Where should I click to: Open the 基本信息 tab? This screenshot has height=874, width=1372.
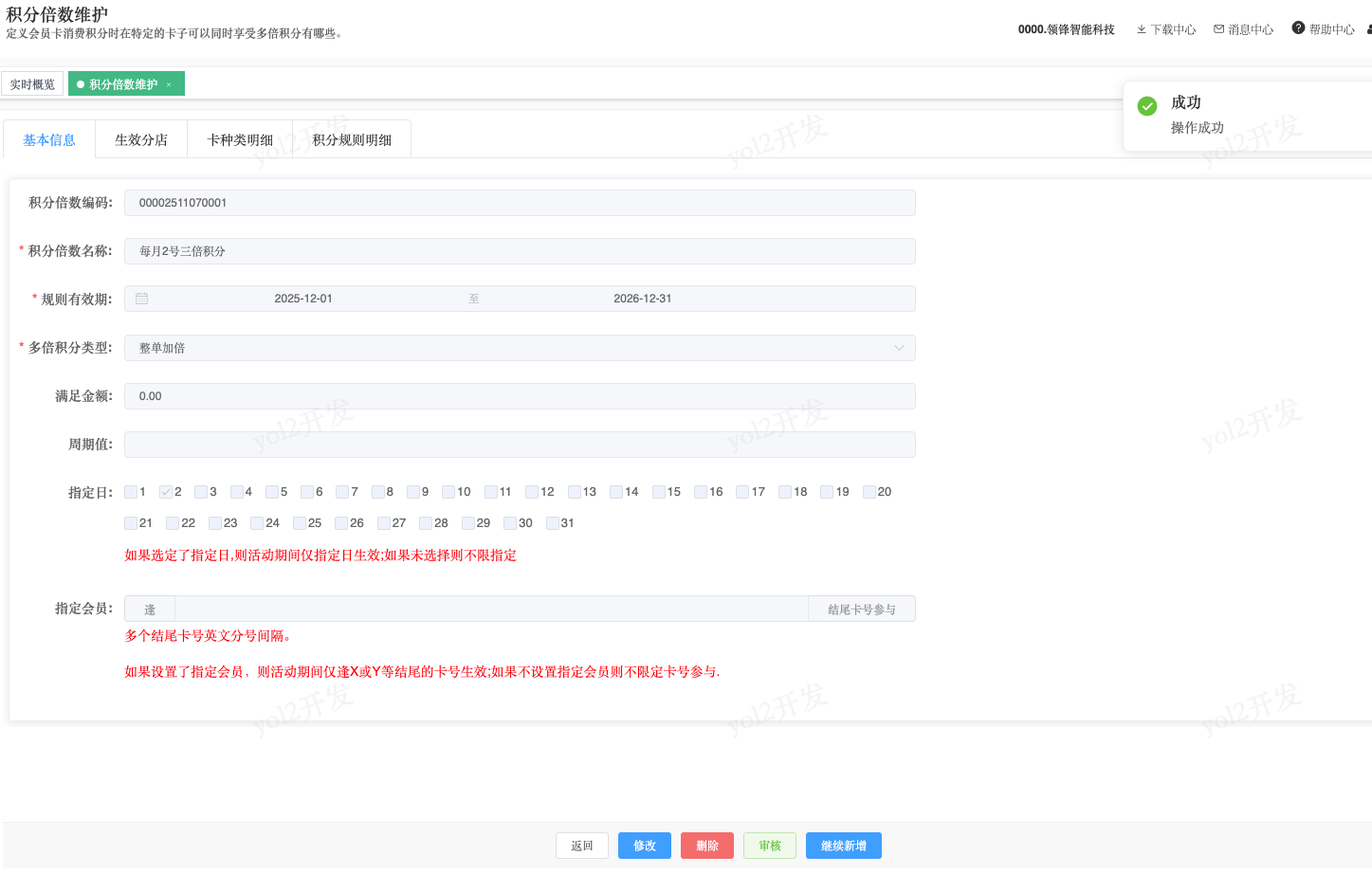(x=49, y=139)
